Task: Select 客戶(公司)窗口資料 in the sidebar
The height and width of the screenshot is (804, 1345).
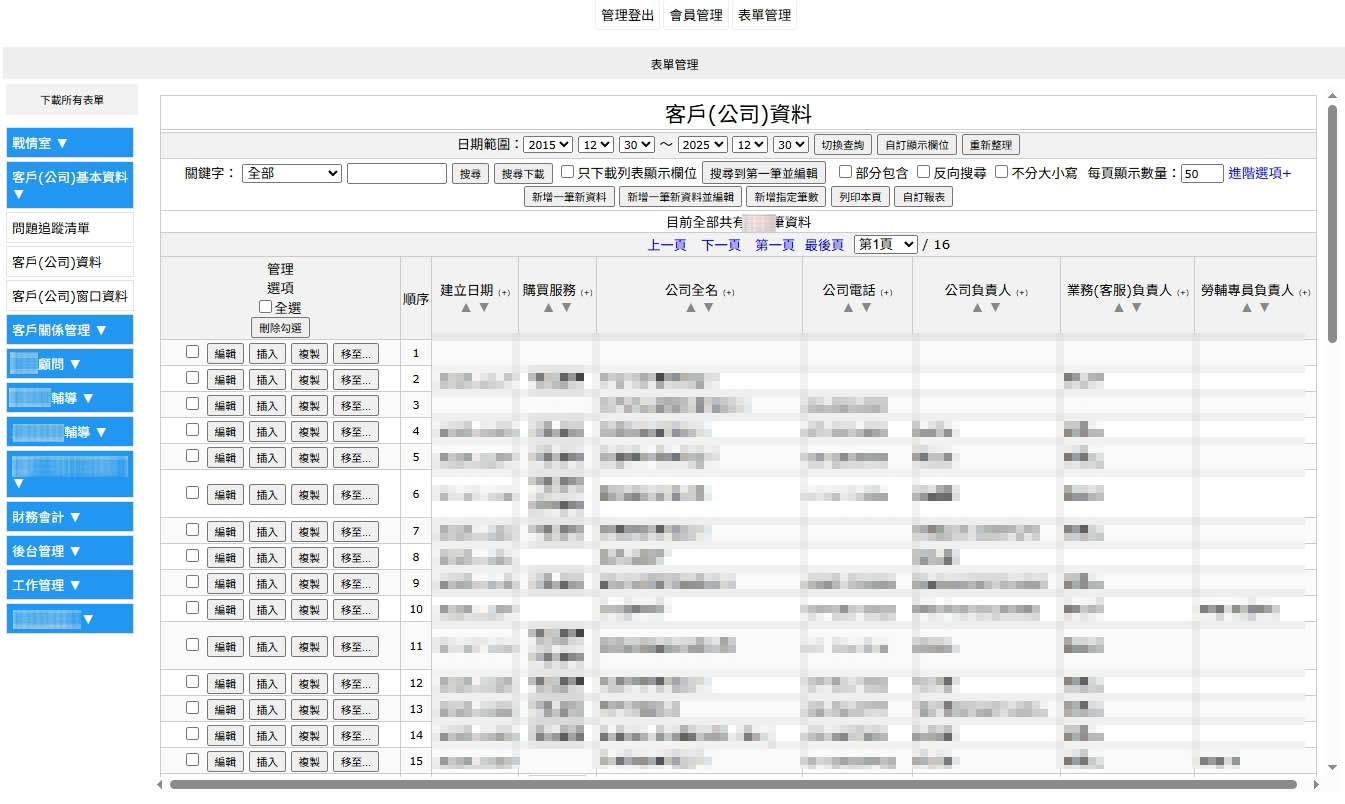Action: [x=70, y=296]
